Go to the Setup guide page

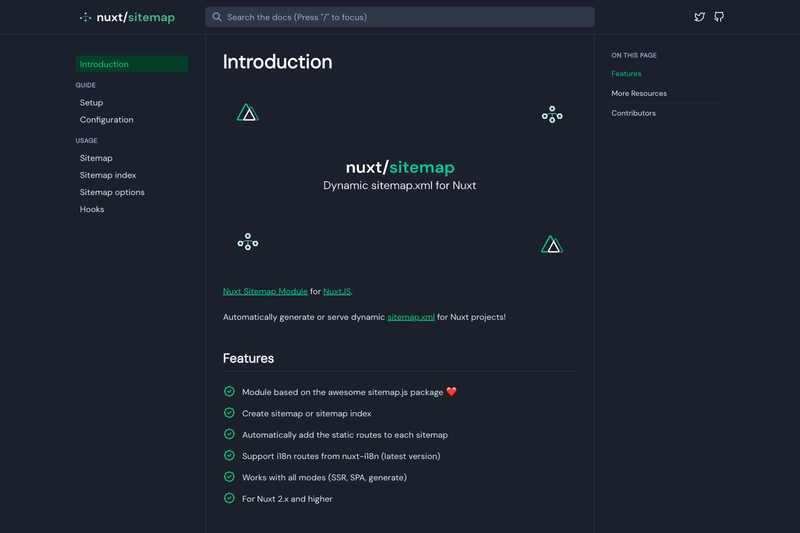[91, 103]
